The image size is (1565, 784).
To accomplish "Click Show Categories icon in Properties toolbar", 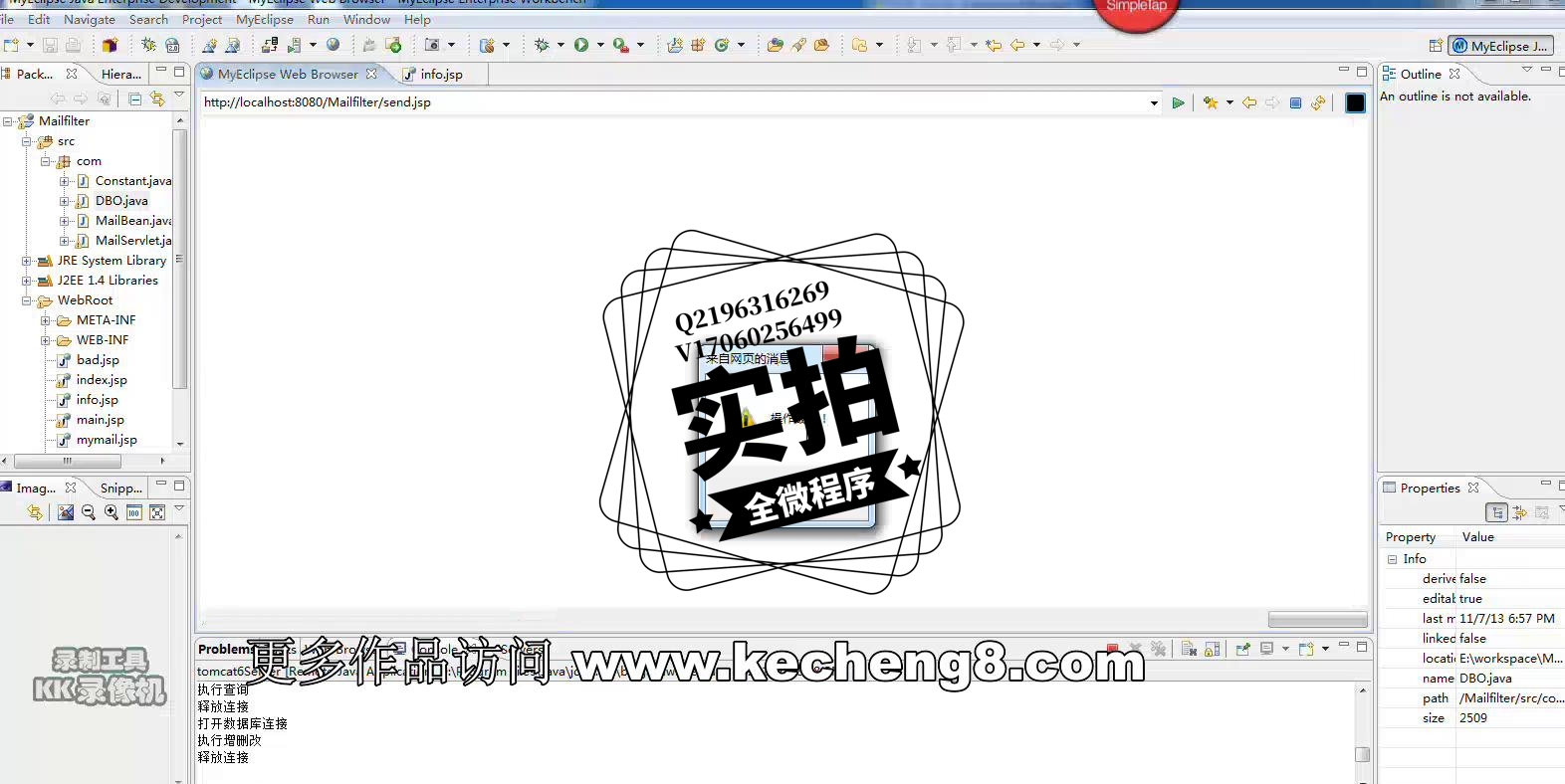I will tap(1496, 512).
